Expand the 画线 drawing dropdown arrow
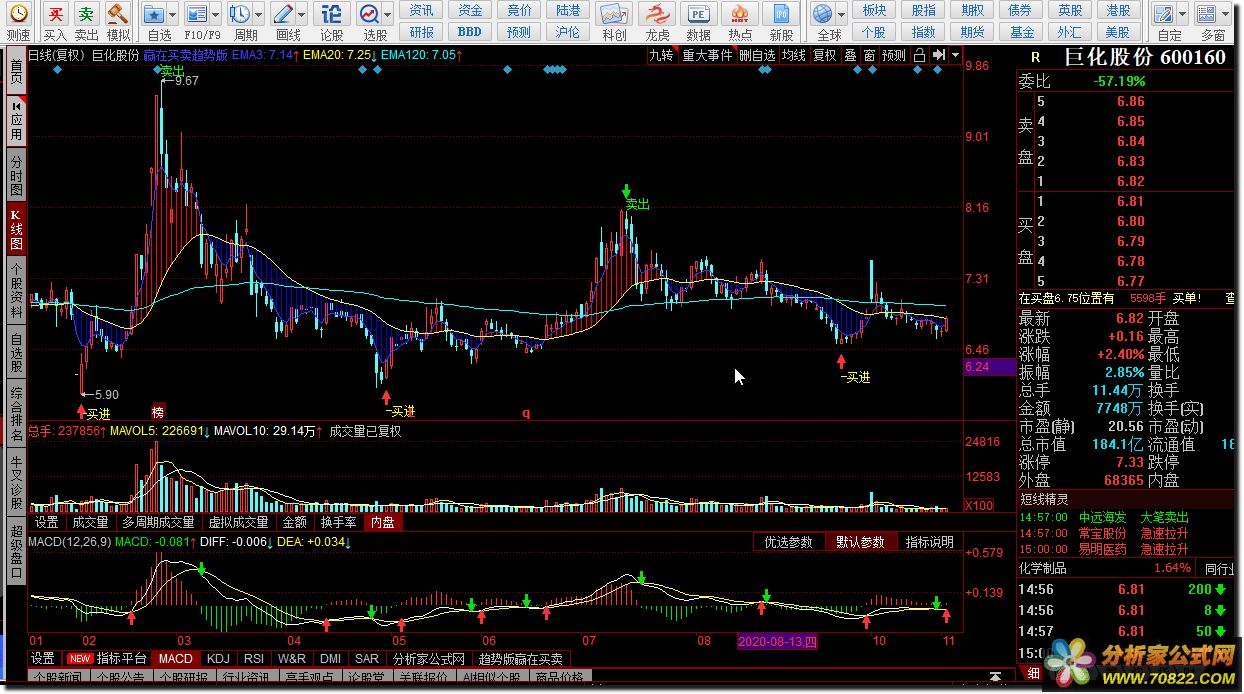The height and width of the screenshot is (694, 1244). [x=302, y=15]
